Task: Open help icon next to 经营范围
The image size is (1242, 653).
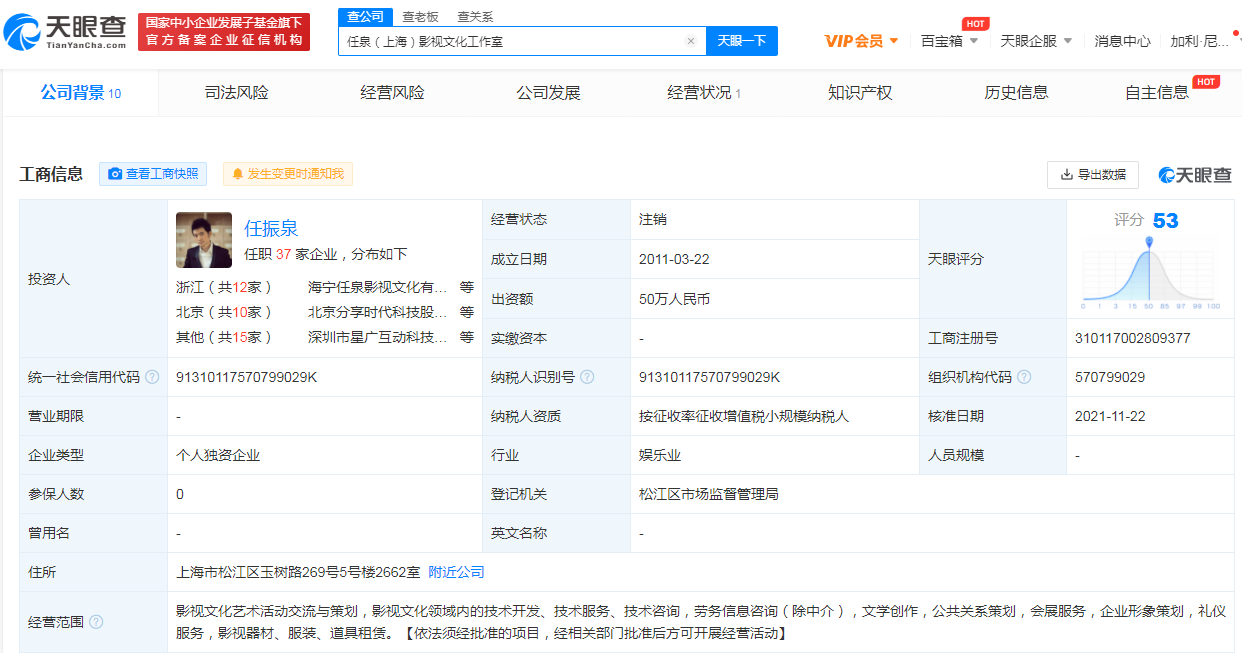Action: 96,621
